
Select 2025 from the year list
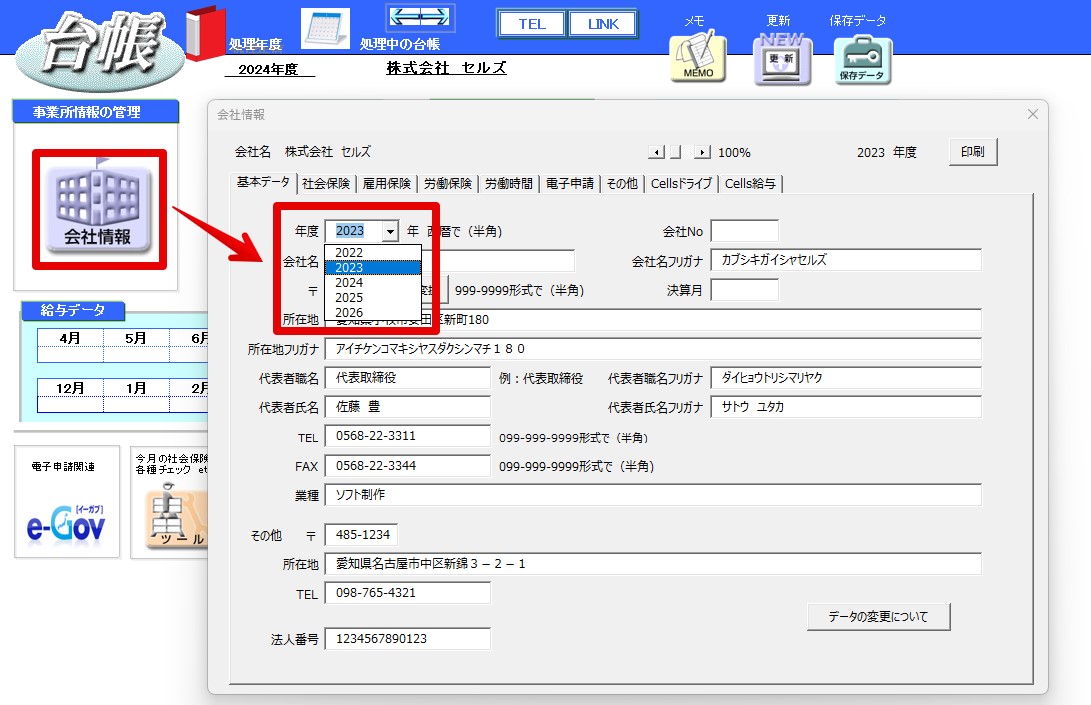point(373,298)
